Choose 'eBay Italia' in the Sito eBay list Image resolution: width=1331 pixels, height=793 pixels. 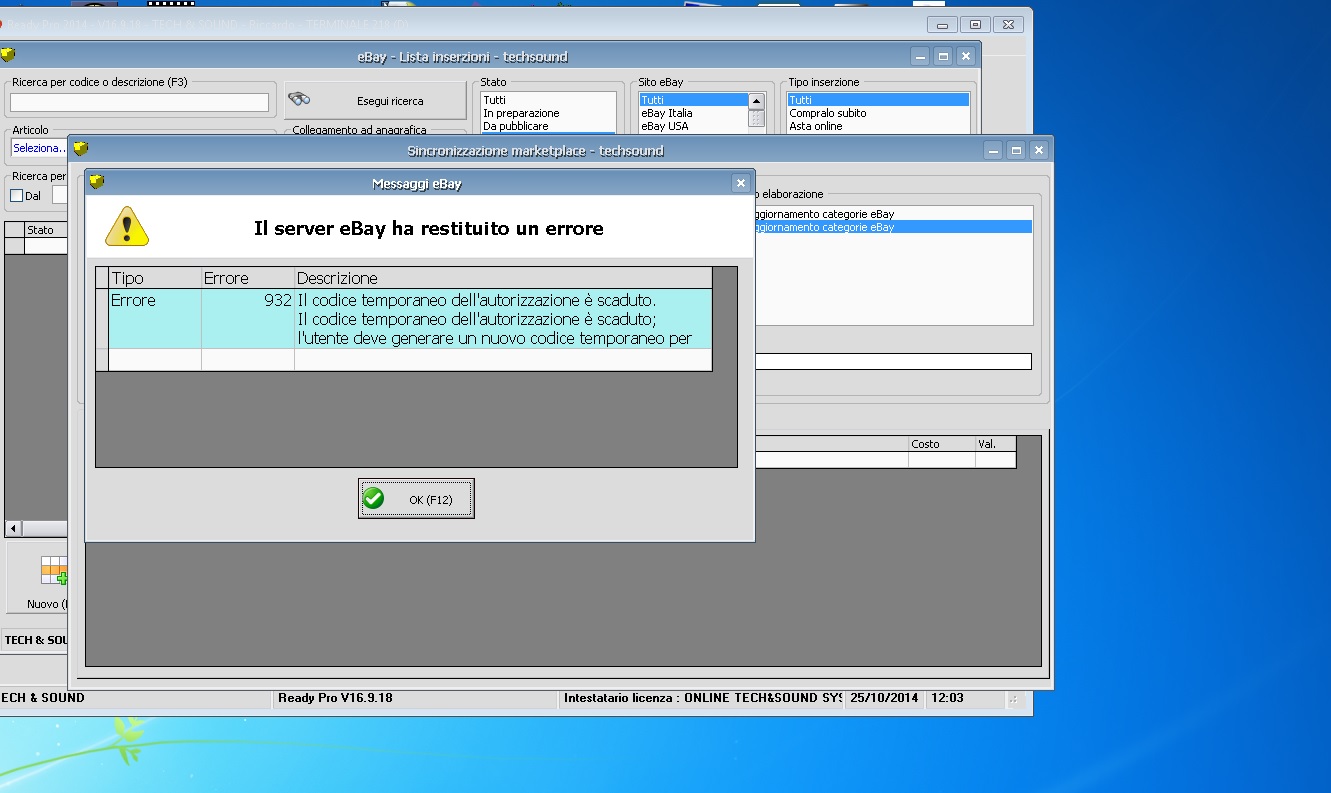pyautogui.click(x=694, y=113)
